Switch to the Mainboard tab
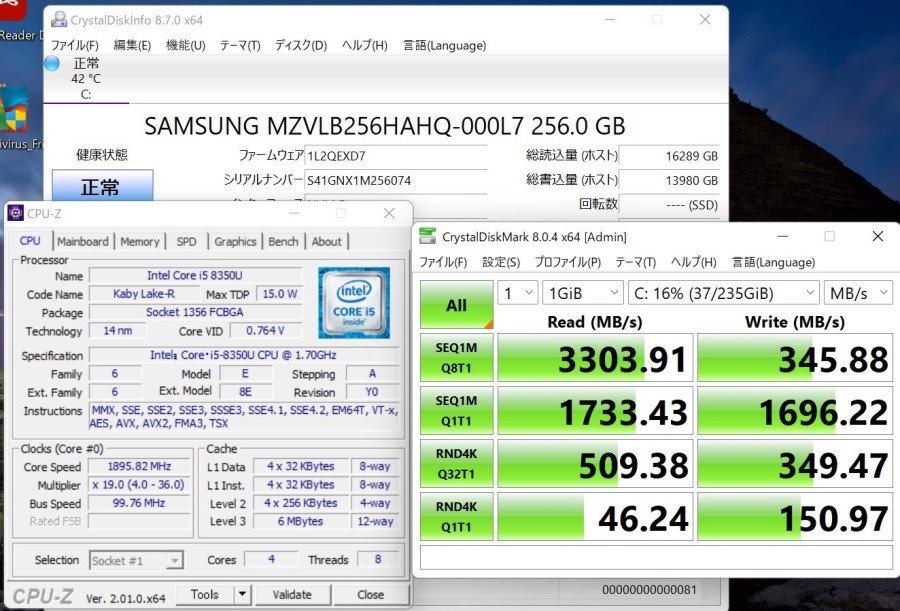 (83, 242)
